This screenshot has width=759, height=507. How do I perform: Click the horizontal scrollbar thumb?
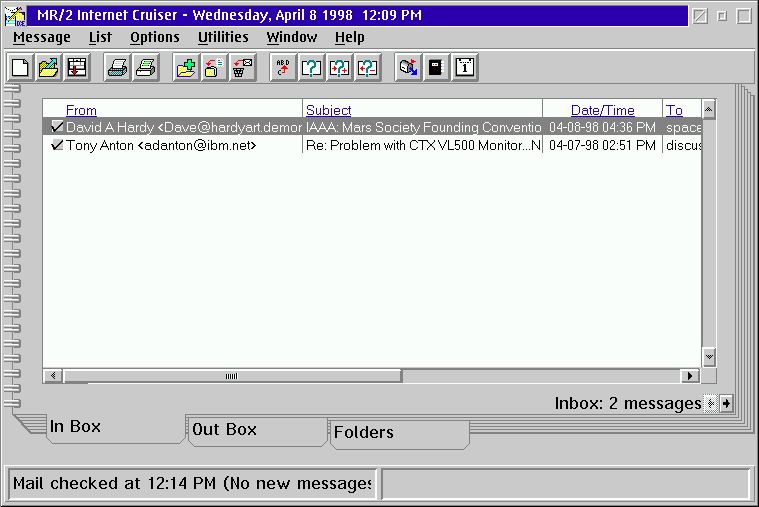[232, 376]
